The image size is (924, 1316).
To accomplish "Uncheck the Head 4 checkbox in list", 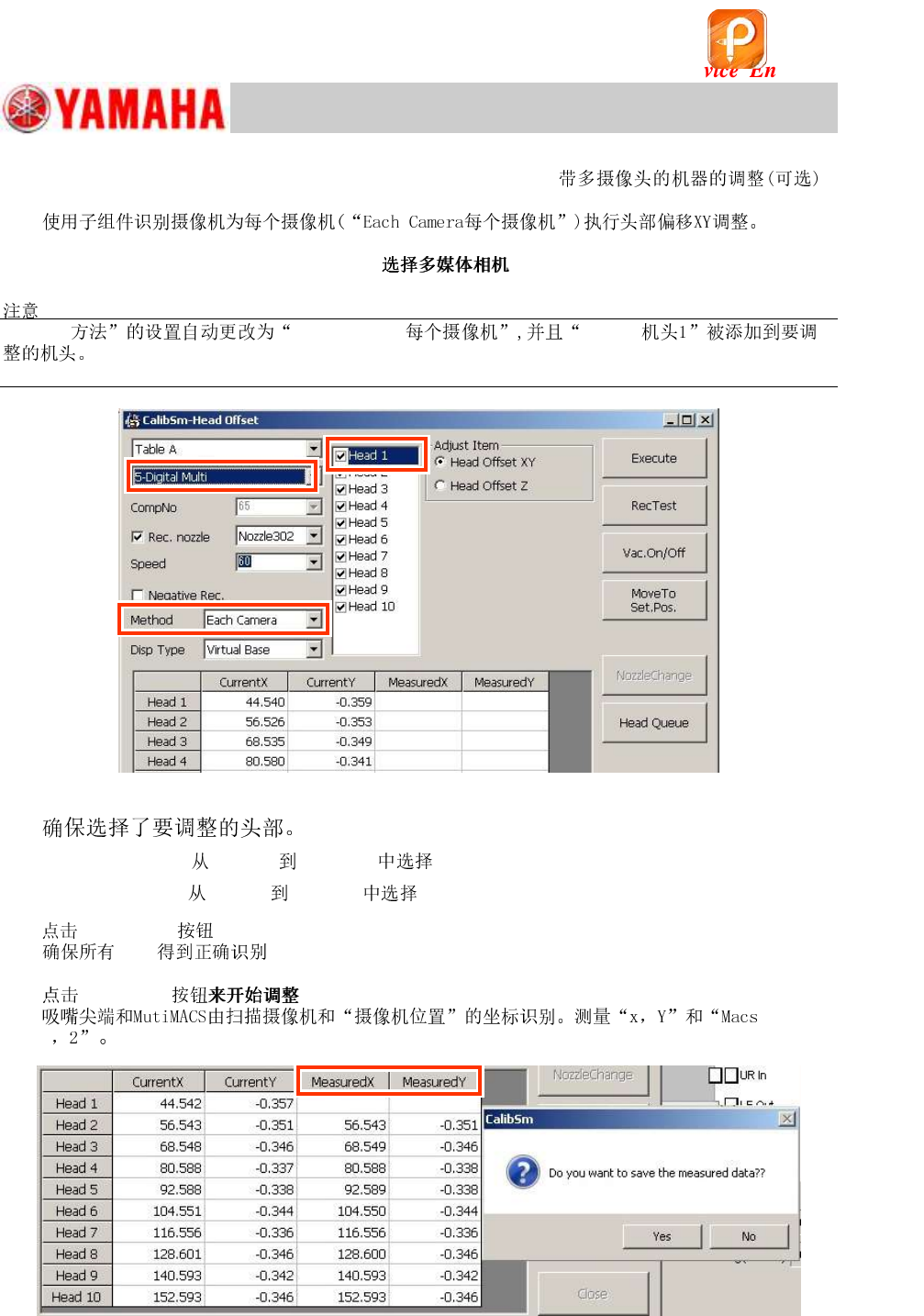I will pyautogui.click(x=341, y=506).
